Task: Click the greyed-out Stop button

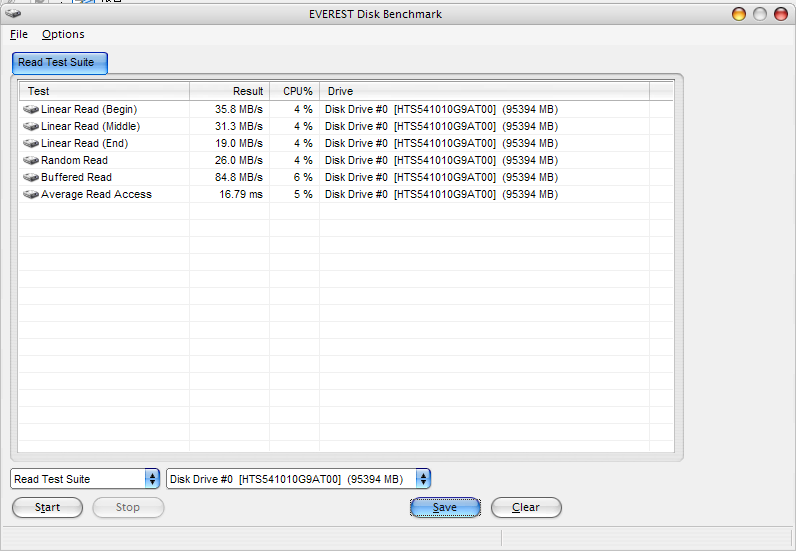Action: click(128, 507)
